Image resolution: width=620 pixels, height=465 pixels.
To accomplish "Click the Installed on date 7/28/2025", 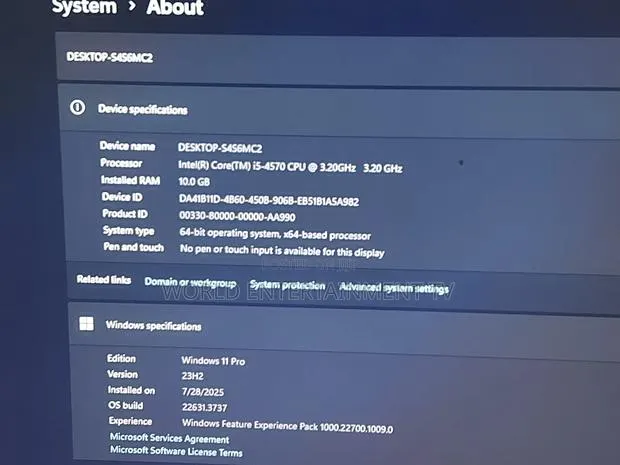I will point(203,391).
